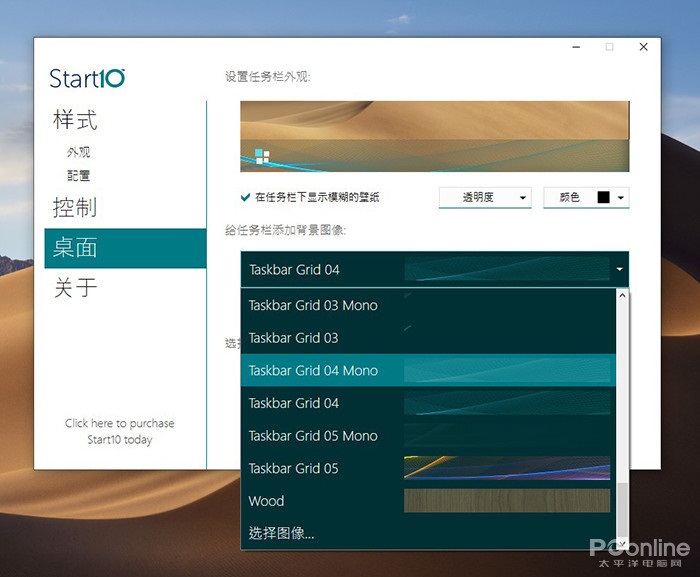Toggle blurred wallpaper under taskbar checkbox
Screen dimensions: 700x577
246,198
